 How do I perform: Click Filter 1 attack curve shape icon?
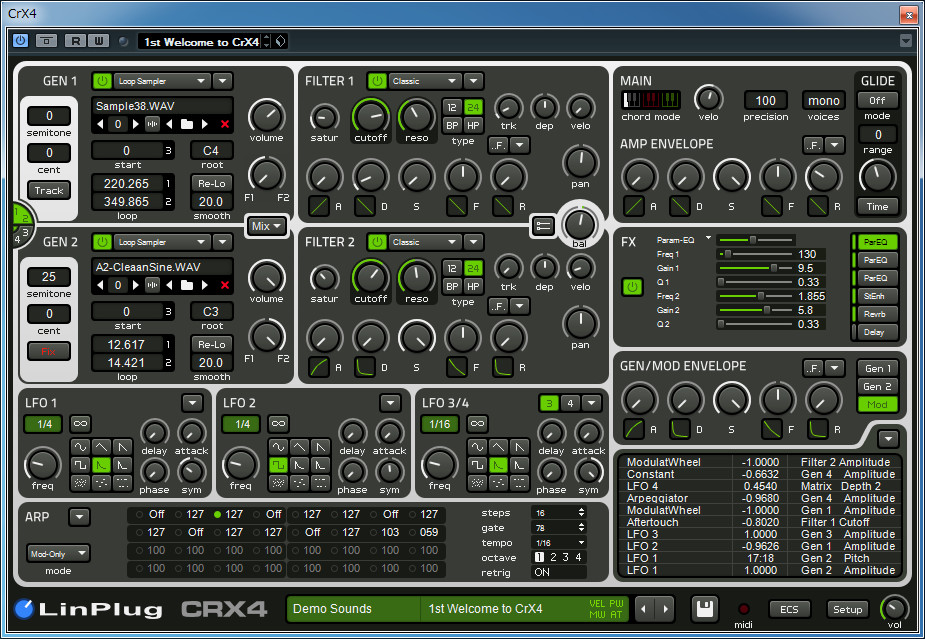319,206
